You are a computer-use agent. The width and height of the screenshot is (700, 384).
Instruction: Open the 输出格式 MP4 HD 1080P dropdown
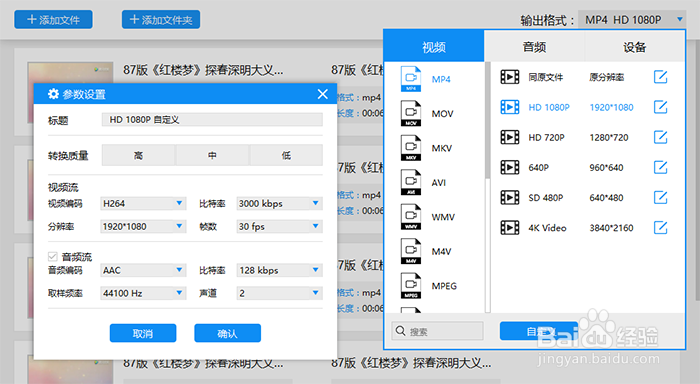point(632,20)
